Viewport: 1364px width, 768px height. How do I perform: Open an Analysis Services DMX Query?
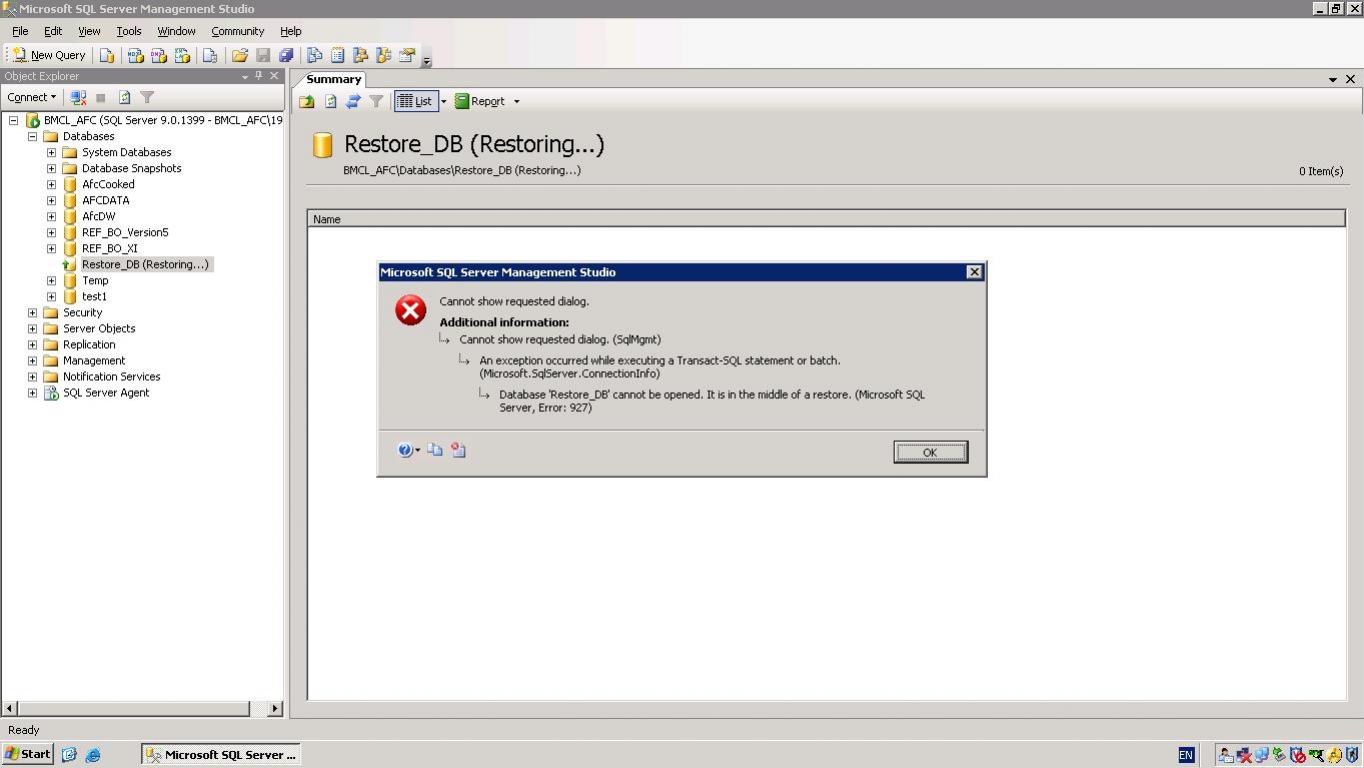(x=158, y=56)
